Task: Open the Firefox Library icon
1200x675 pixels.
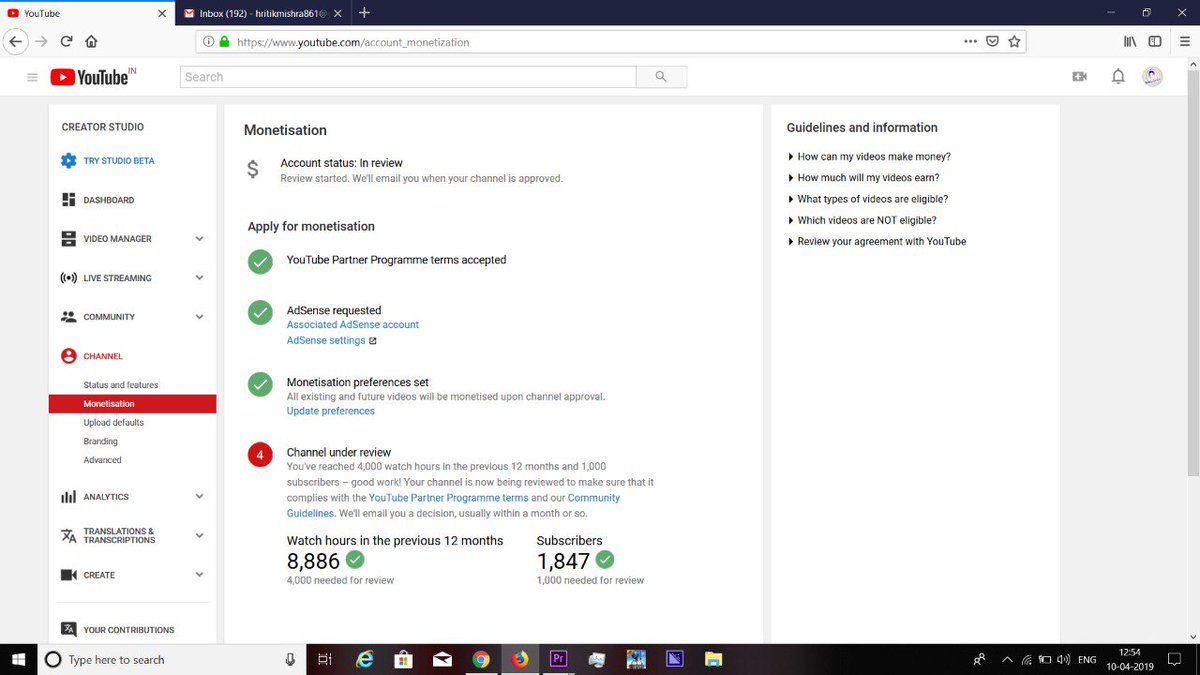Action: point(1131,42)
